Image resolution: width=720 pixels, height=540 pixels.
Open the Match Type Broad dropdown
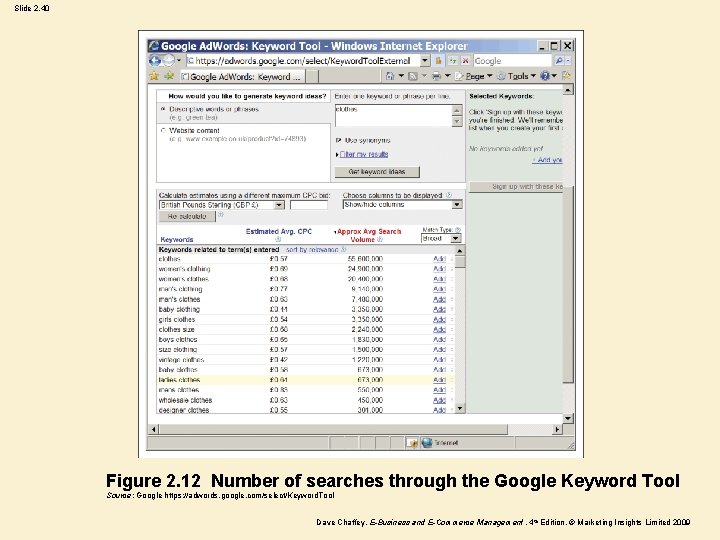441,238
